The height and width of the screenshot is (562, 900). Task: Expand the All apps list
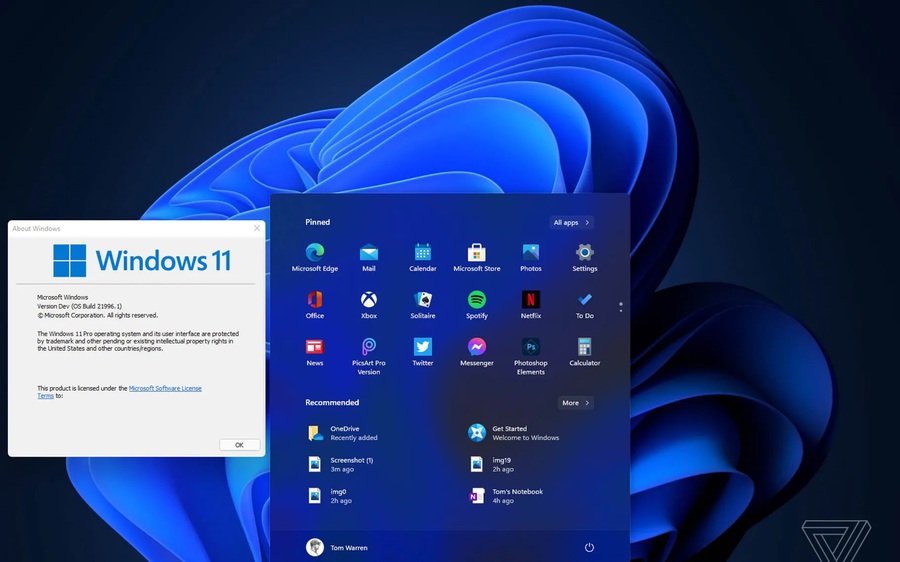571,222
